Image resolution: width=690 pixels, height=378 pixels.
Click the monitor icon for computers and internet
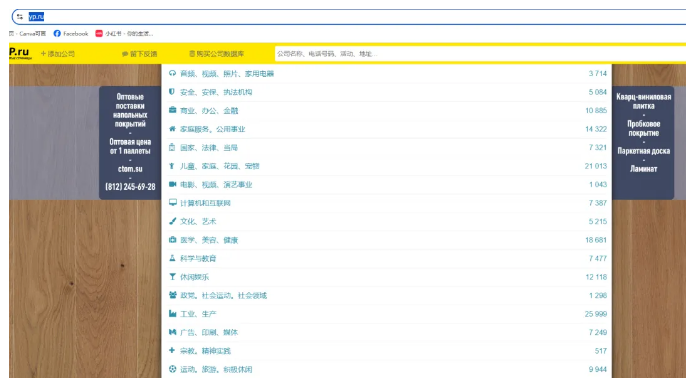click(172, 202)
